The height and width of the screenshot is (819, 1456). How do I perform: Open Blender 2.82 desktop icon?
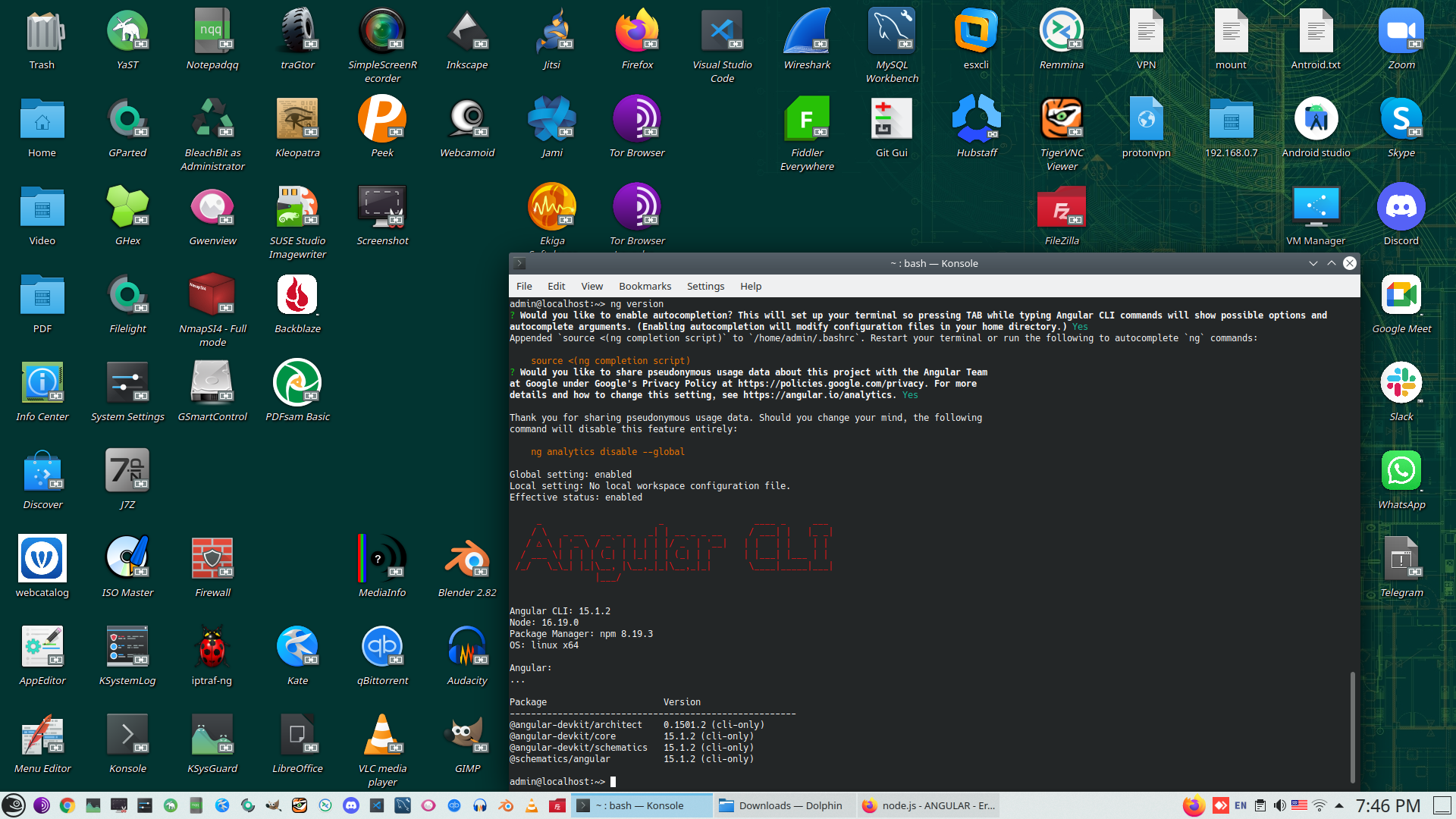click(466, 560)
